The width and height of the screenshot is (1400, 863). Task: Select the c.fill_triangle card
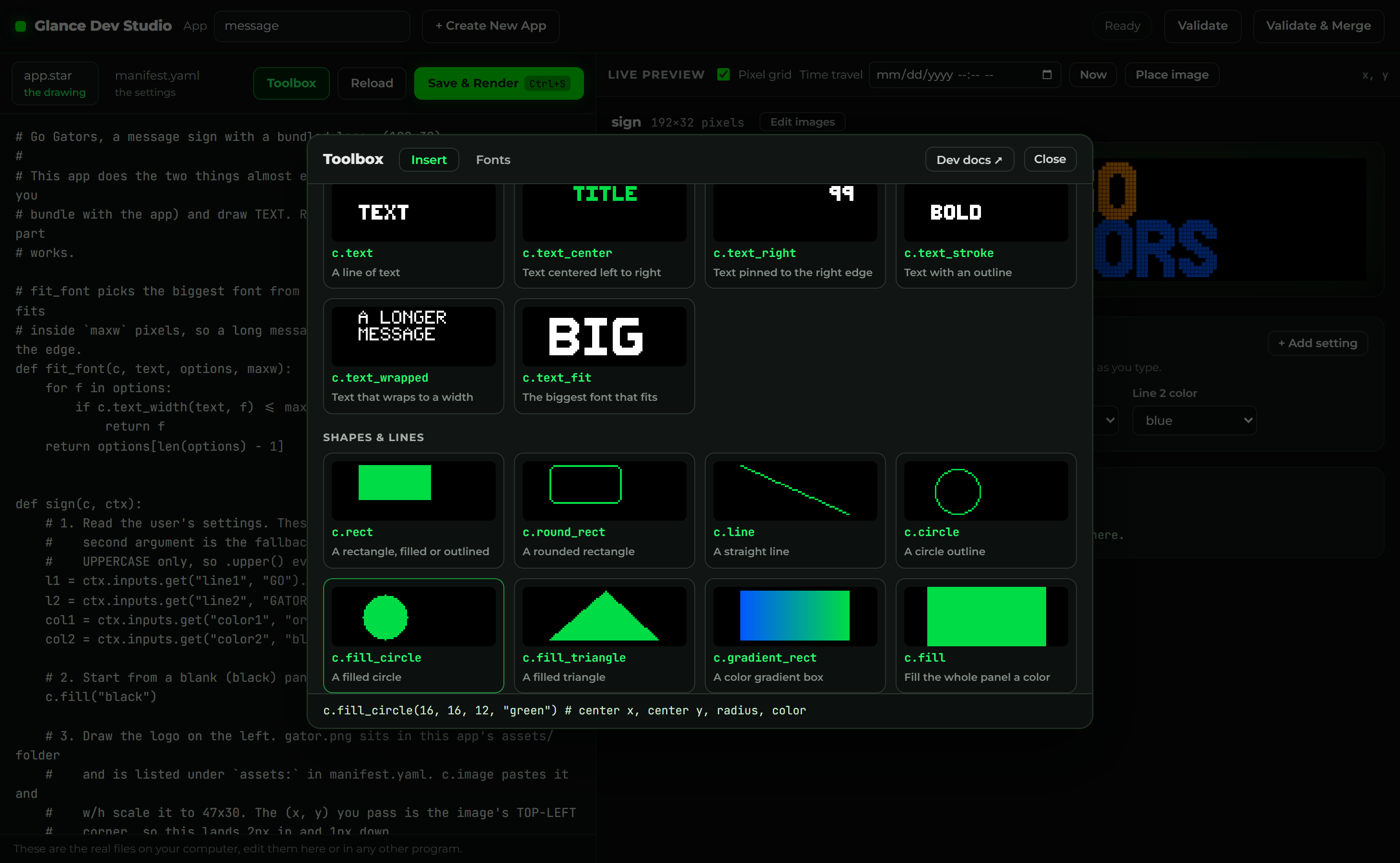click(x=604, y=636)
